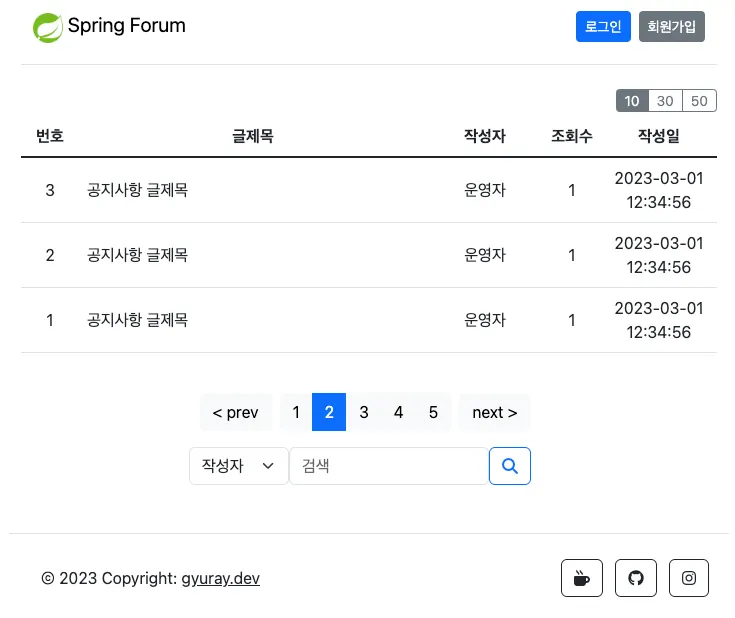The image size is (735, 618).
Task: Click the 로그인 button
Action: (x=603, y=27)
